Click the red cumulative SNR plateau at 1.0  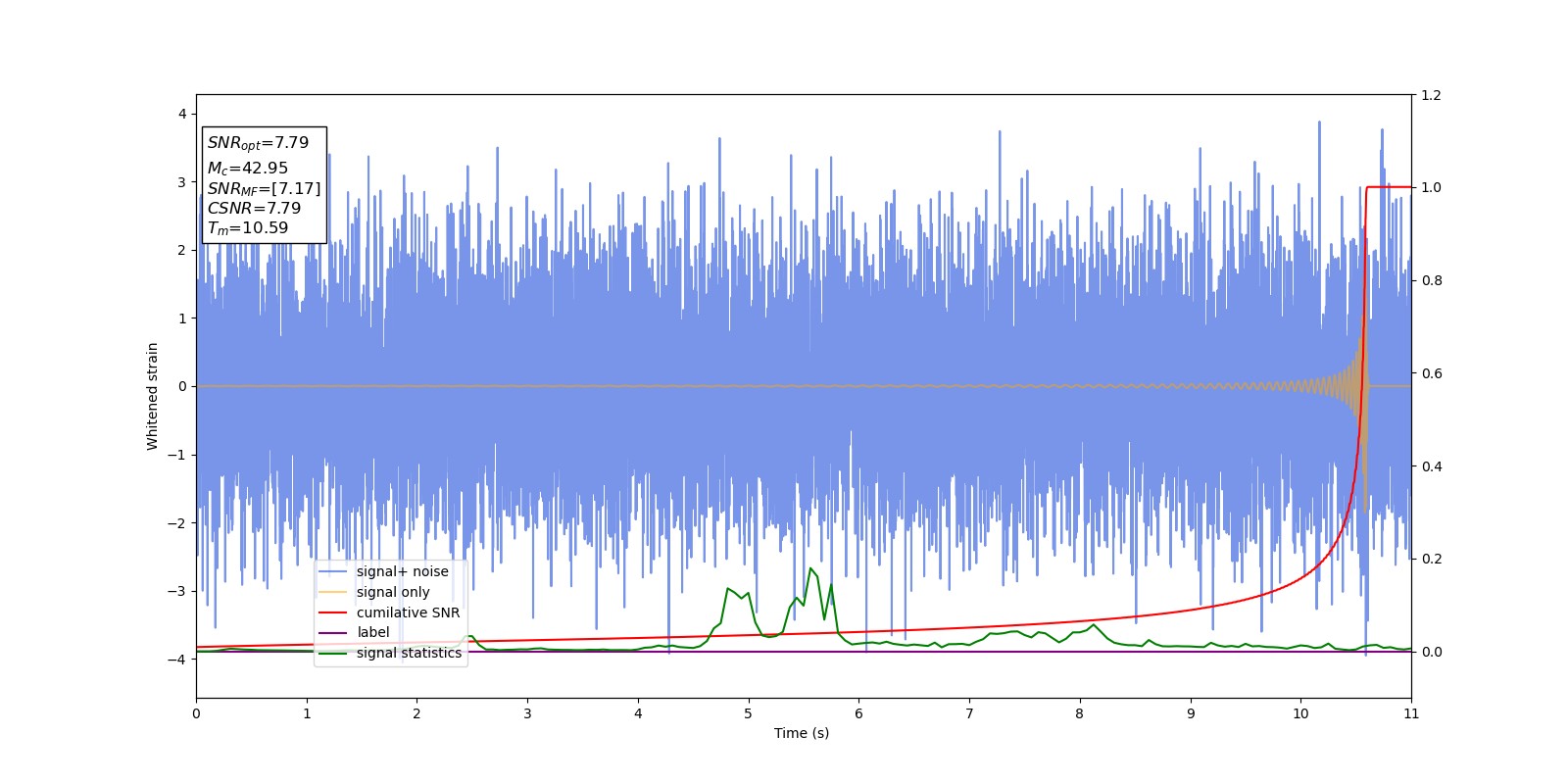pos(1389,187)
